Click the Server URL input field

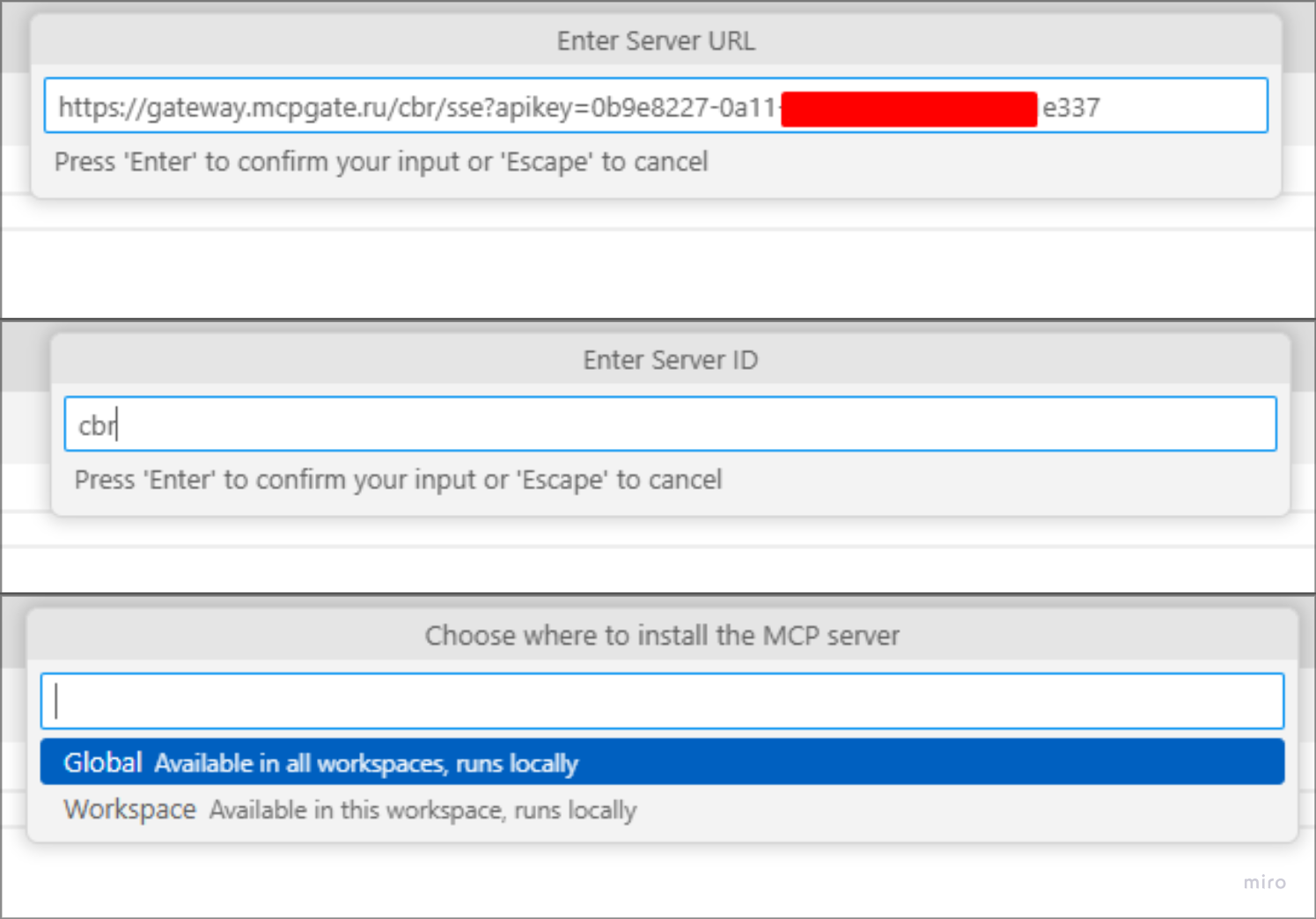click(x=656, y=106)
